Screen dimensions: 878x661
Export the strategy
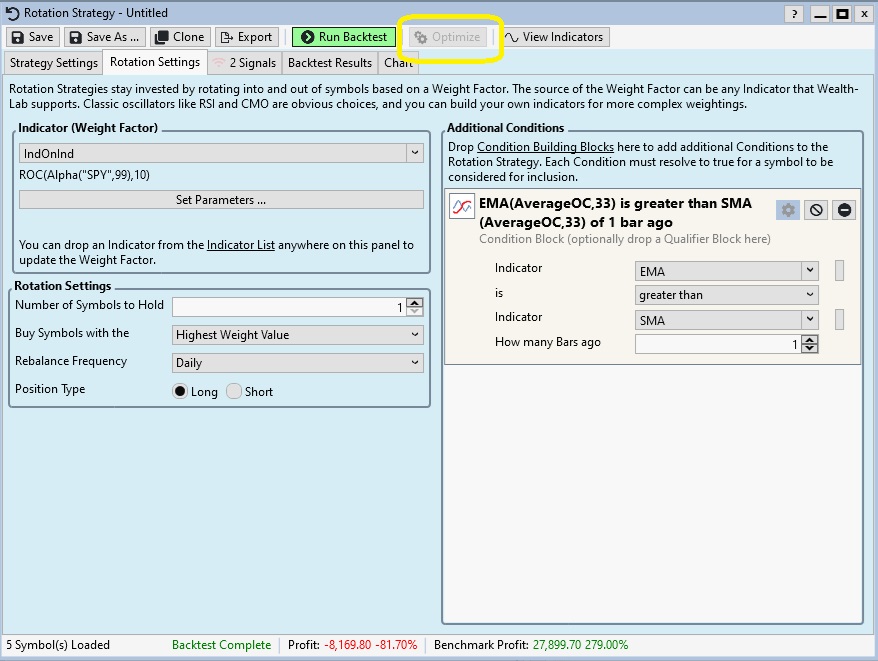(x=246, y=37)
